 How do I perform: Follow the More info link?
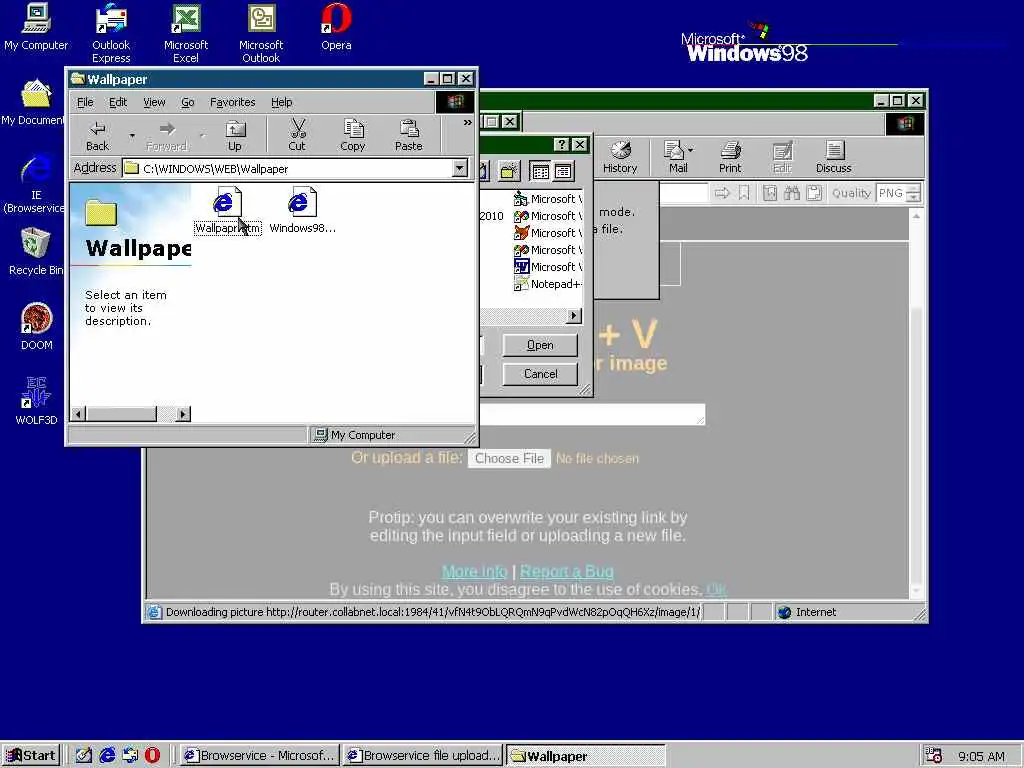[475, 571]
